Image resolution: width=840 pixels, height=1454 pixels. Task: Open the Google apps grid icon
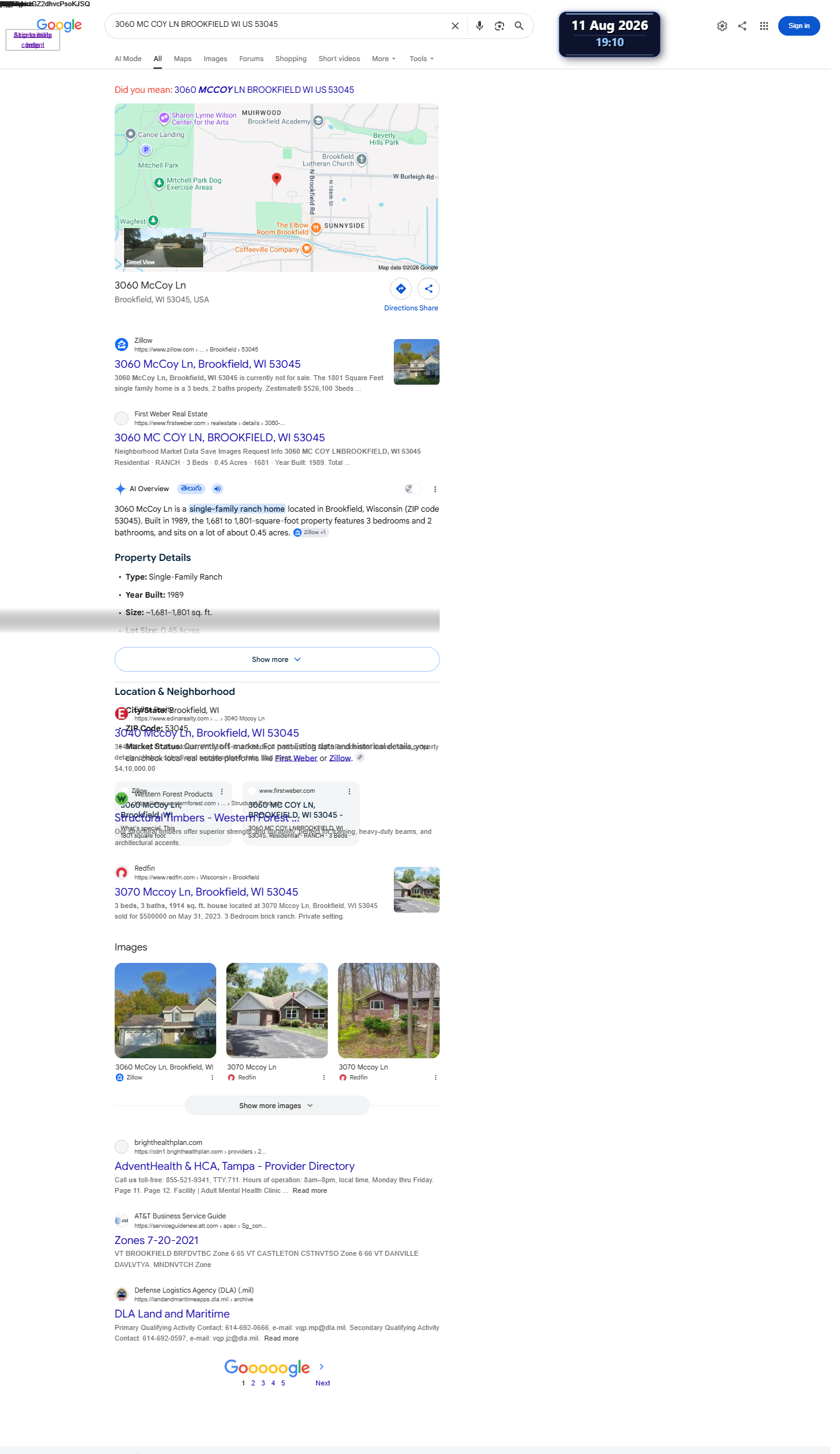[x=764, y=26]
